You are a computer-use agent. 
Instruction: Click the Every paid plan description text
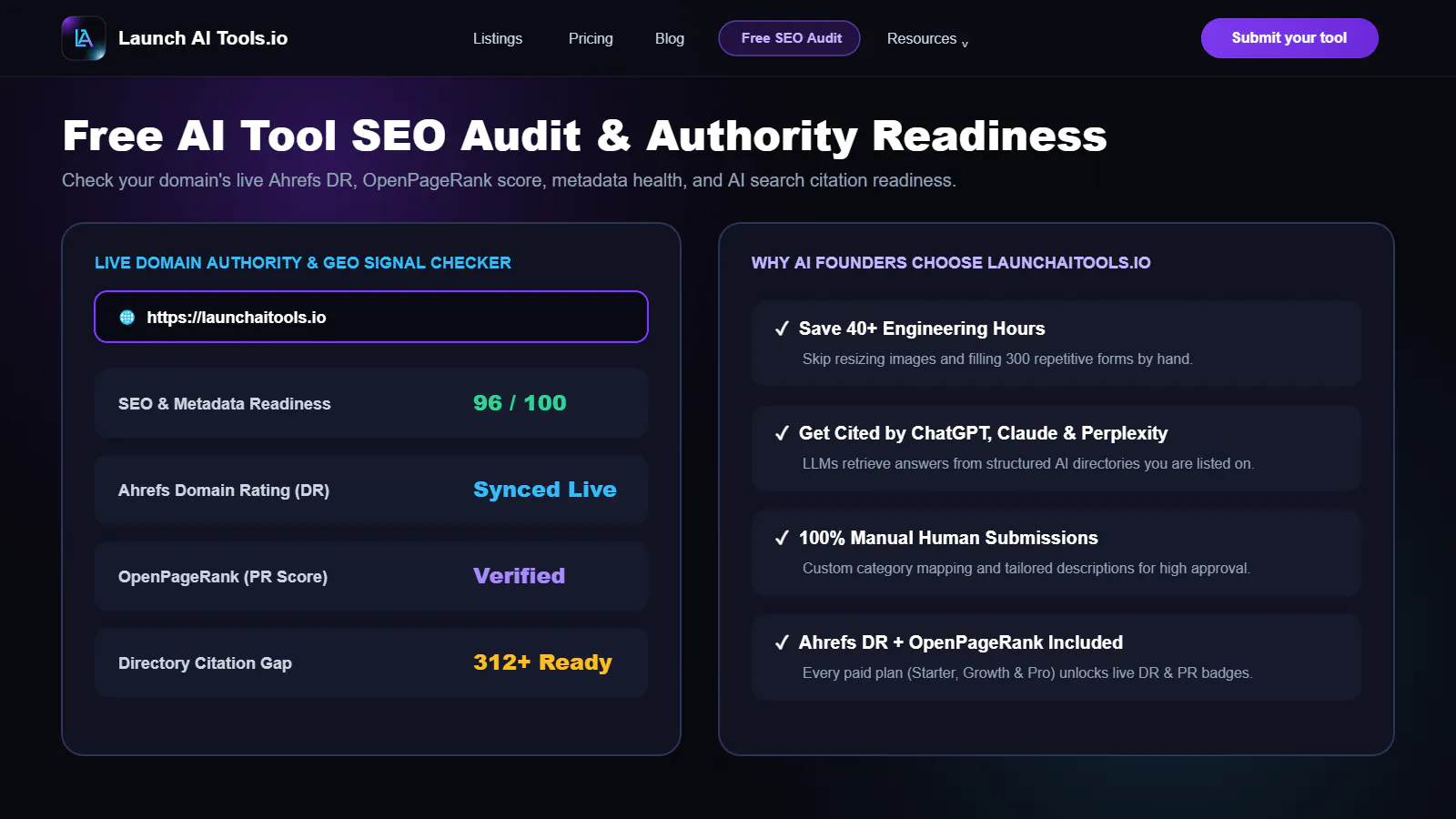pyautogui.click(x=1027, y=673)
